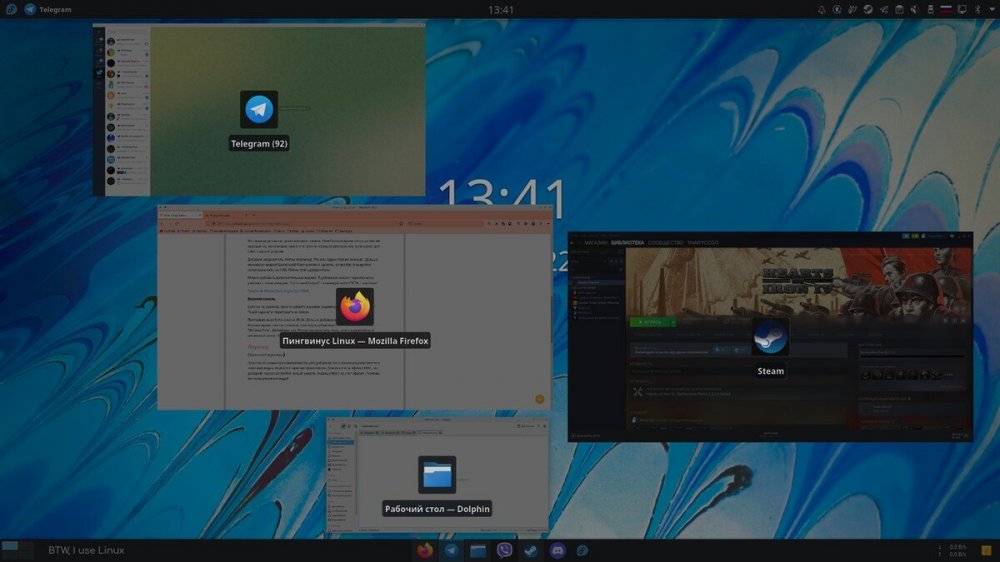Open Telegram from the bottom dock
The image size is (1000, 562).
tap(451, 550)
